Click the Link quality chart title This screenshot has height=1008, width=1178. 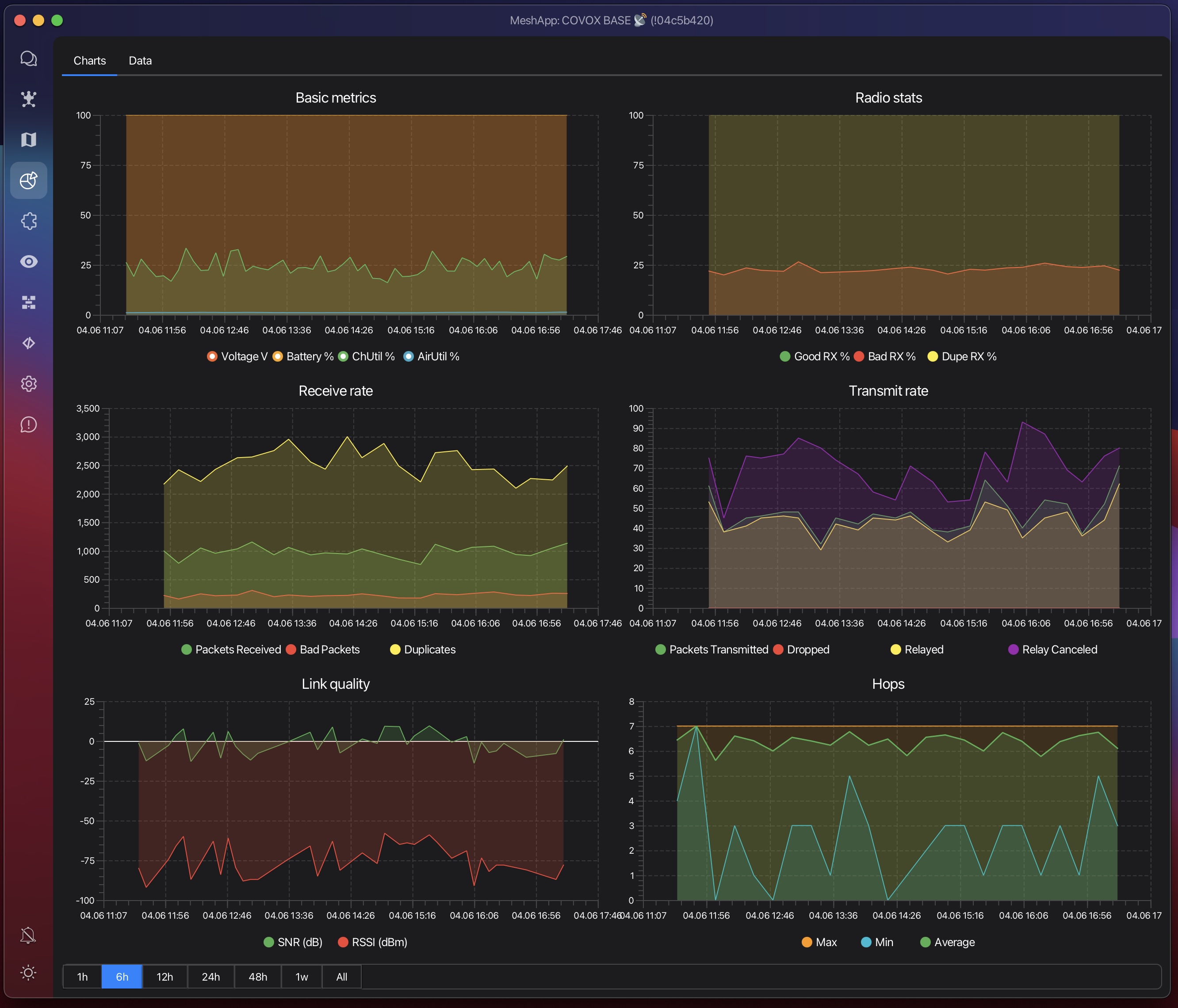336,684
